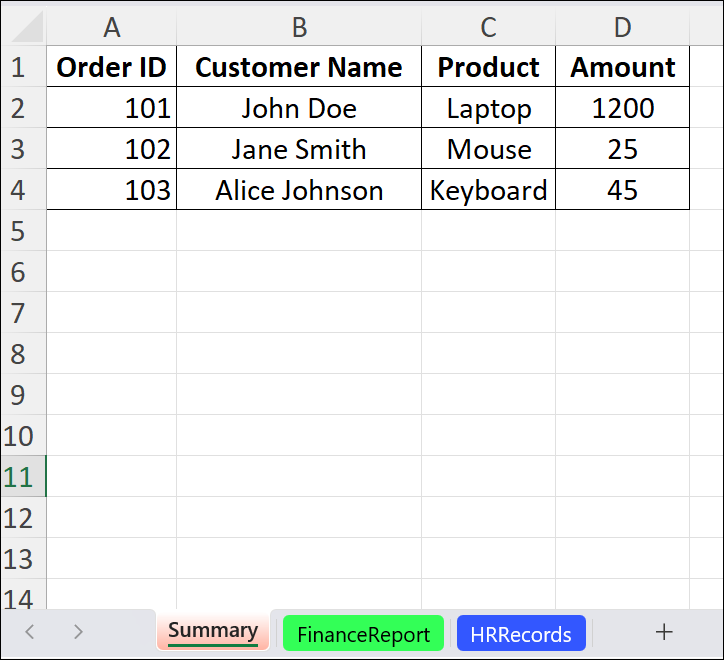Click the Order ID header cell

[x=111, y=67]
